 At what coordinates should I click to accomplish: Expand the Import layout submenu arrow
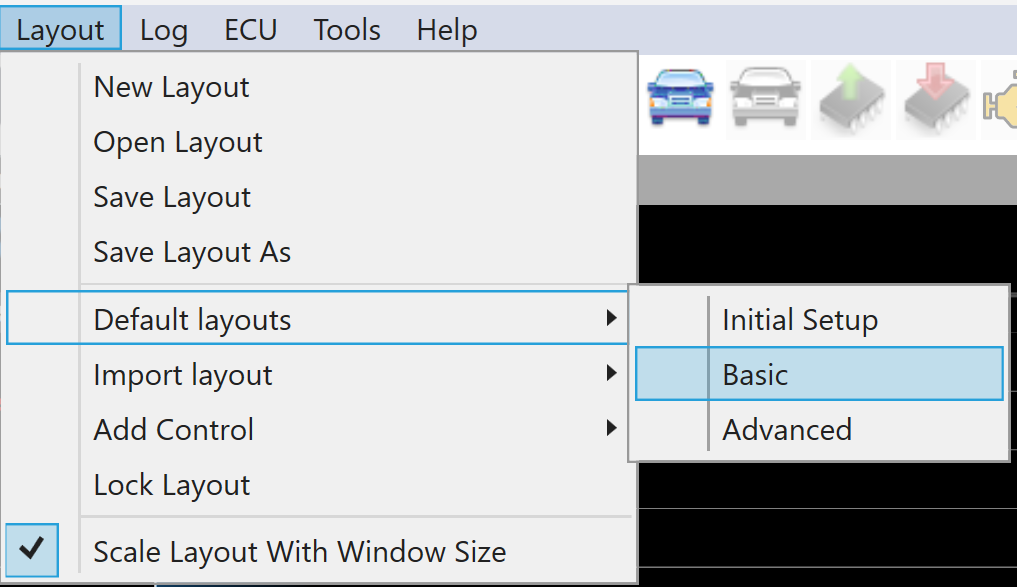pos(611,374)
